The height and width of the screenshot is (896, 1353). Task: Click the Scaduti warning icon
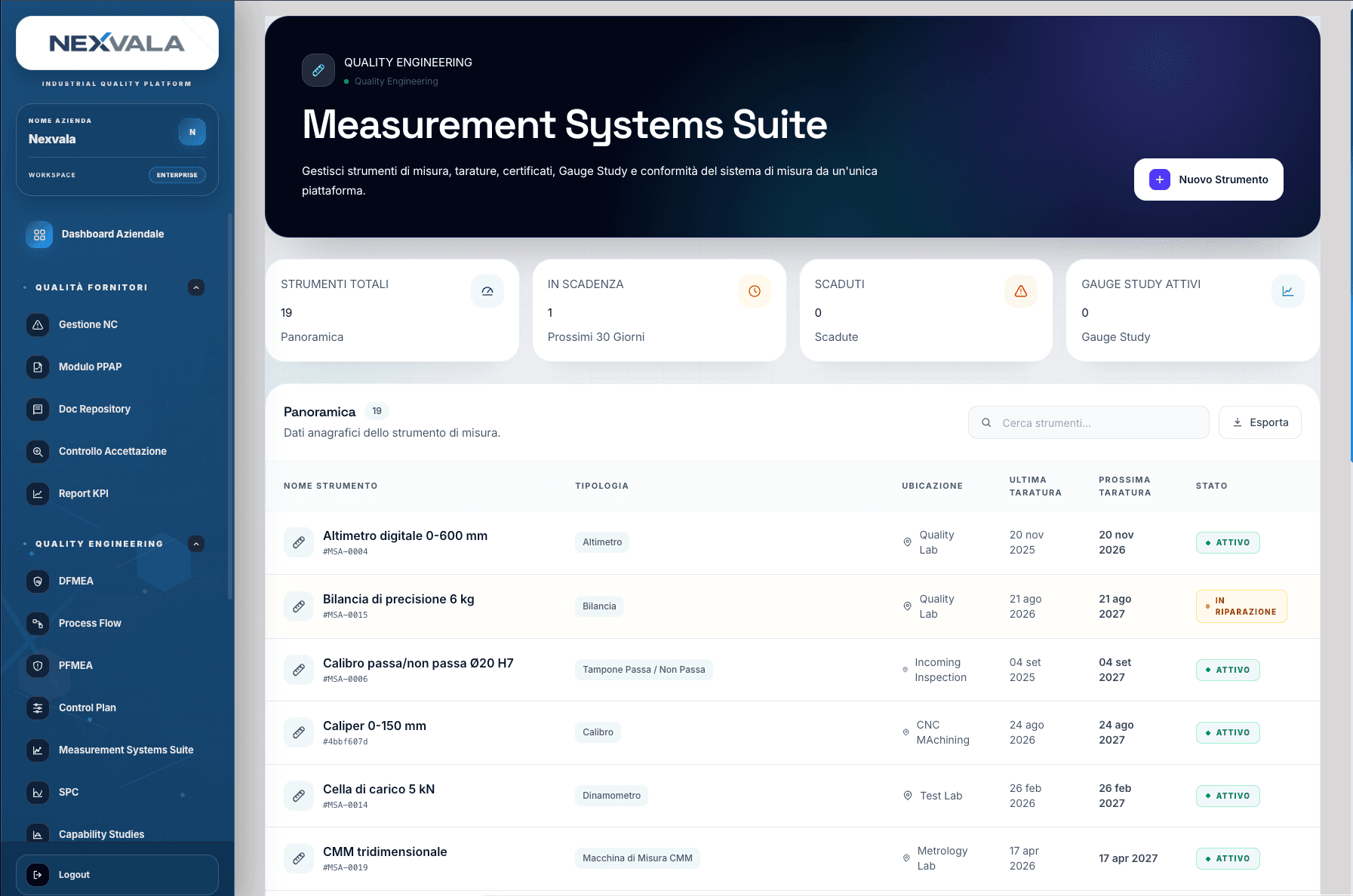1021,291
